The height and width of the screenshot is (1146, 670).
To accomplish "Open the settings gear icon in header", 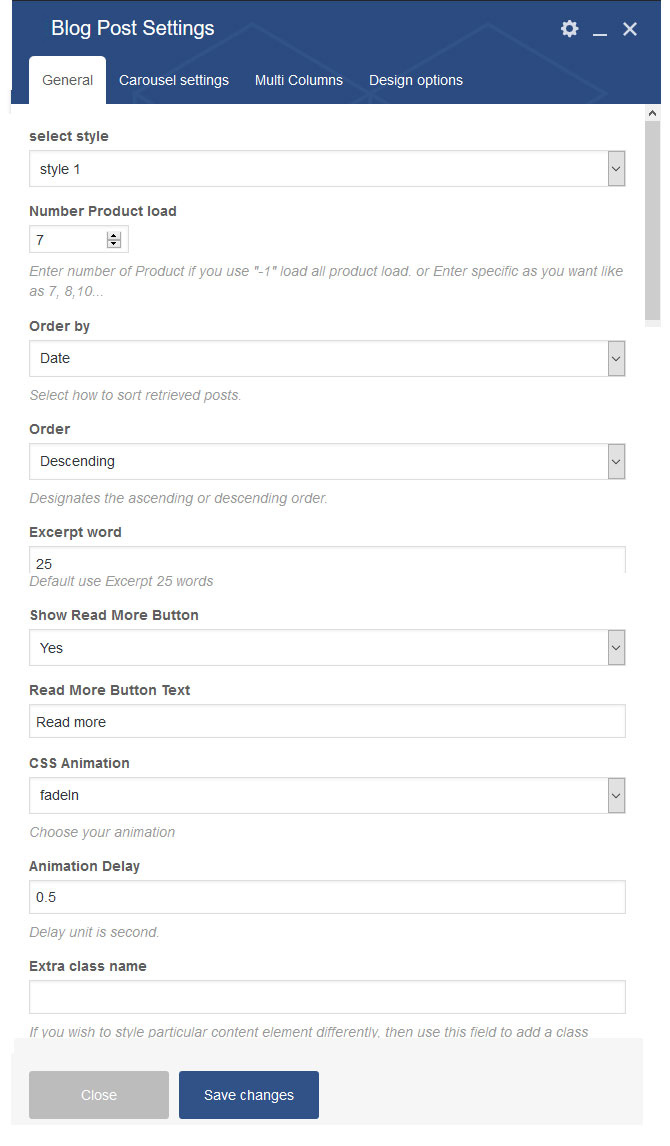I will pos(569,29).
